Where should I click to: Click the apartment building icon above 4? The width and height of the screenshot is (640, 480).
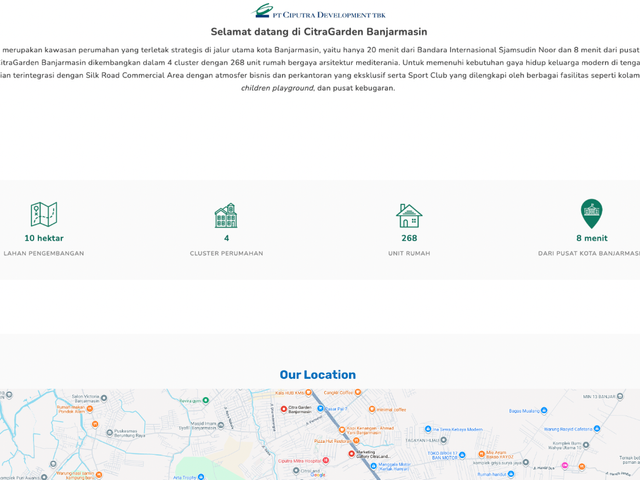pos(226,215)
